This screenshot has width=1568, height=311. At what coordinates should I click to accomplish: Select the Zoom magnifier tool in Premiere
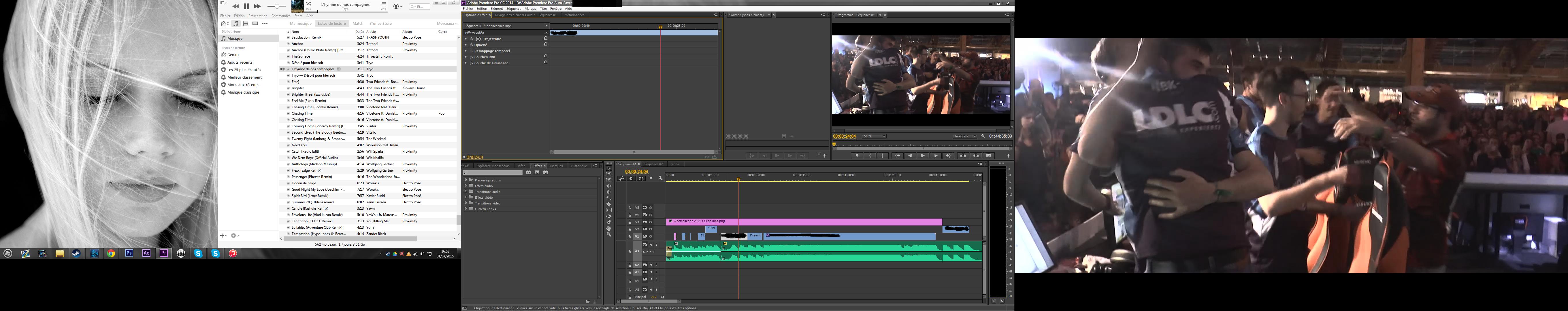pyautogui.click(x=609, y=235)
